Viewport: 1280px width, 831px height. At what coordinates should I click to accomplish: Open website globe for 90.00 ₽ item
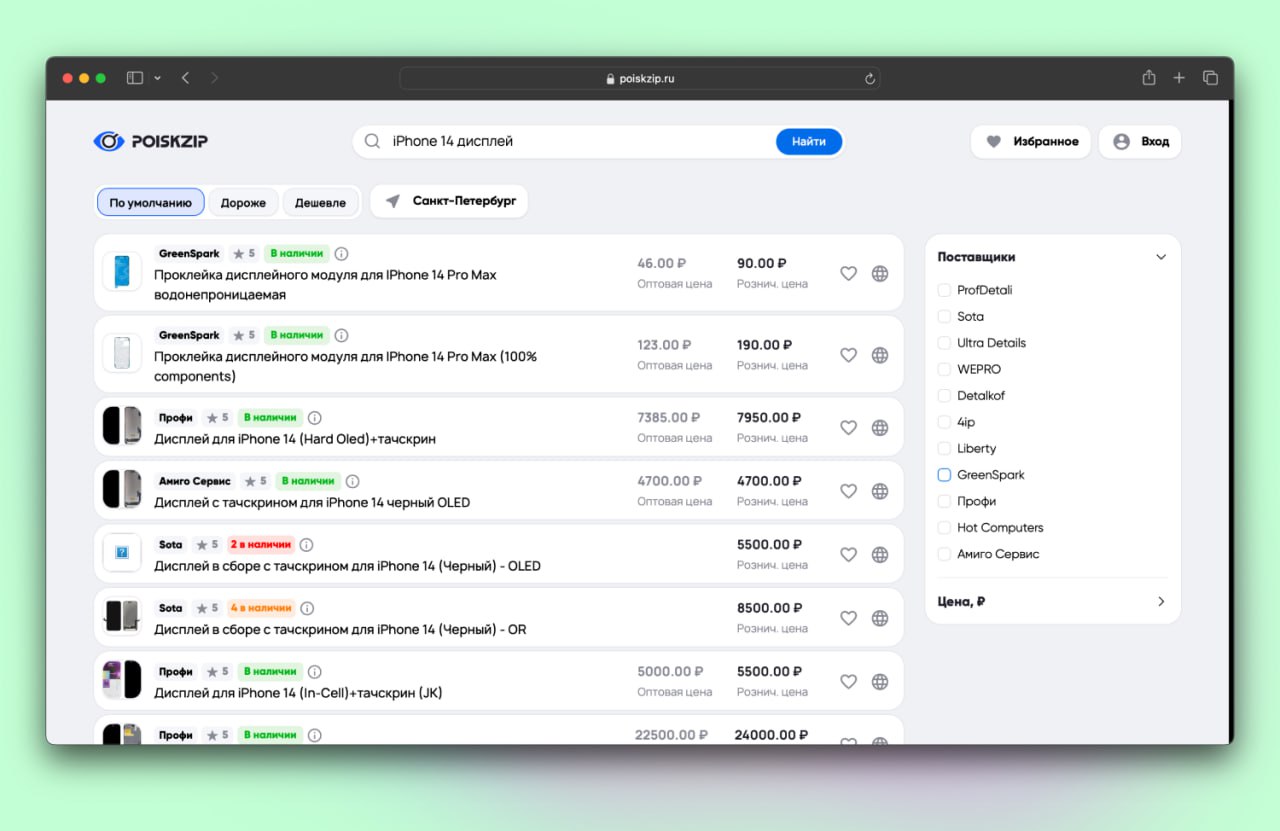(880, 273)
